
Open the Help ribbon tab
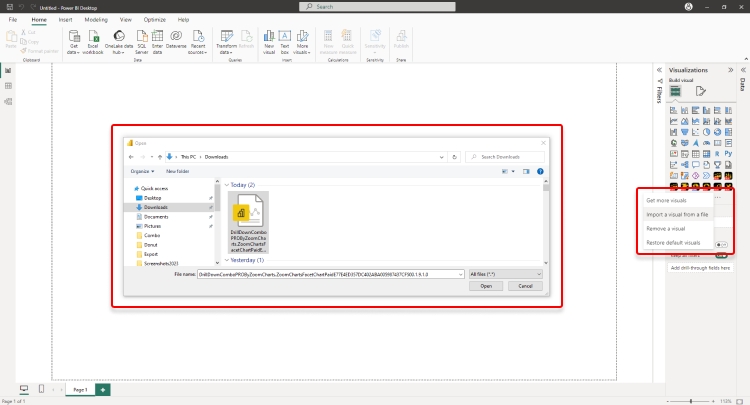pos(183,20)
